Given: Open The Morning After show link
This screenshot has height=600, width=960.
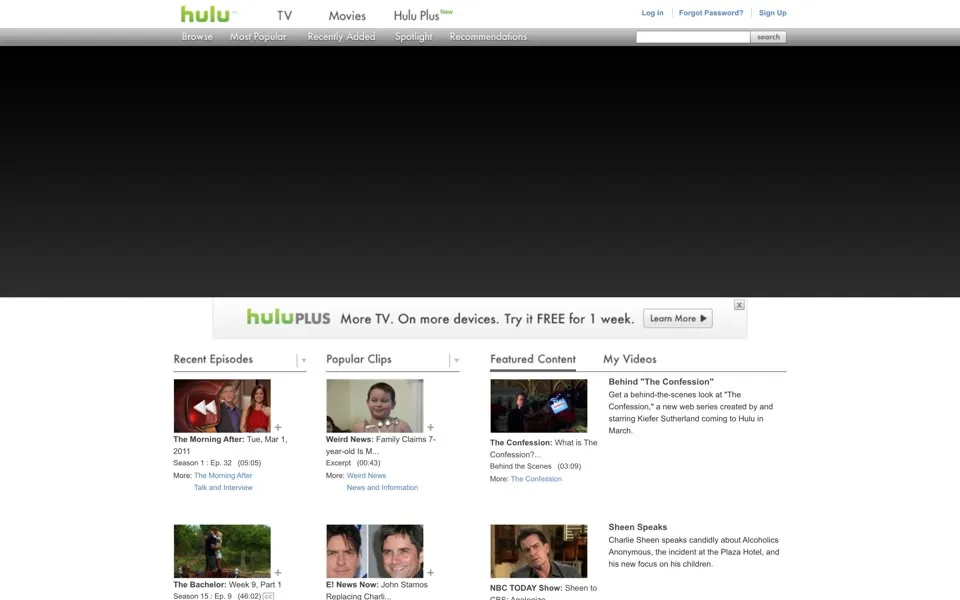Looking at the screenshot, I should pos(223,476).
